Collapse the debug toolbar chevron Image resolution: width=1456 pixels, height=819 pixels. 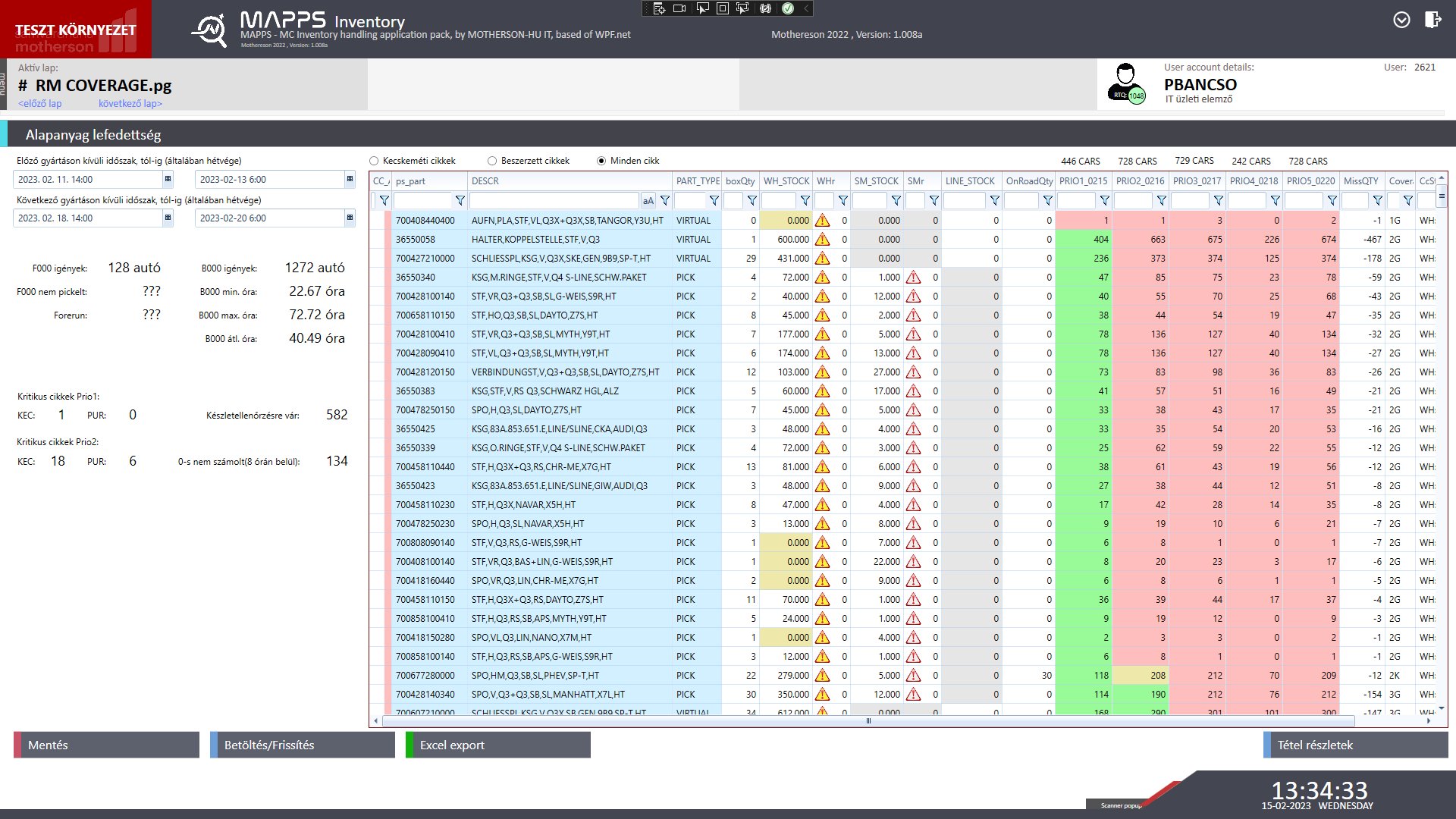tap(806, 8)
